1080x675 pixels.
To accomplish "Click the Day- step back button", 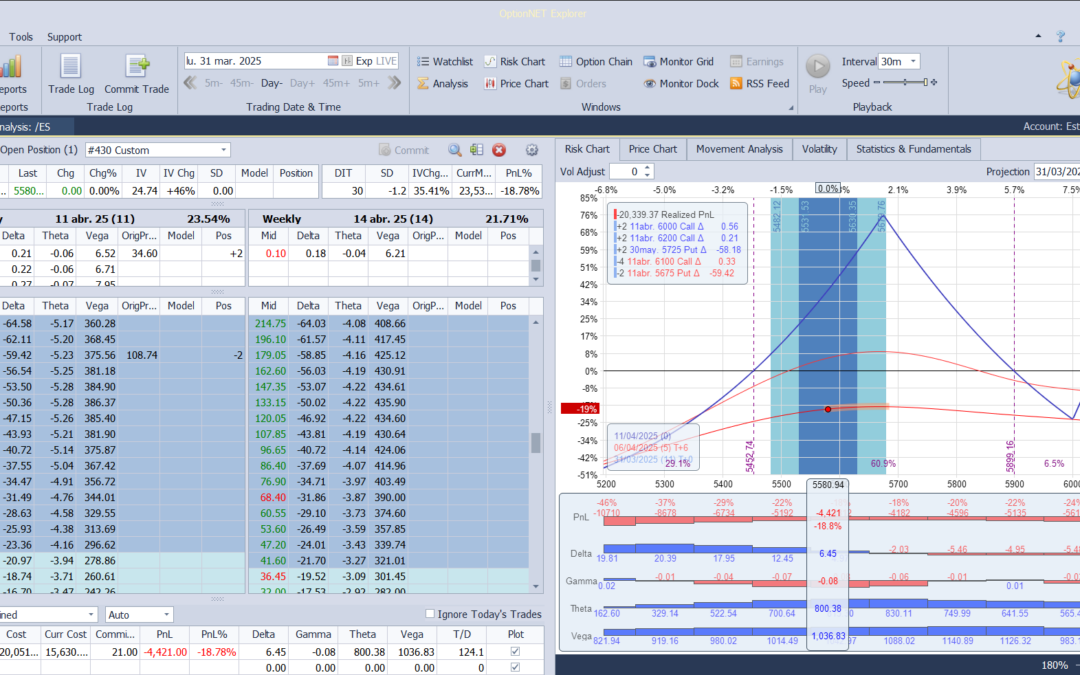I will pos(272,83).
